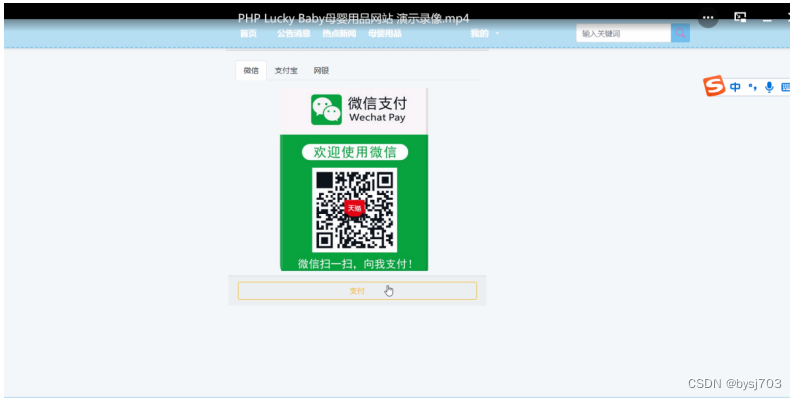Screen dimensions: 797x400
Task: Switch to the 支付宝 payment tab
Action: [286, 71]
